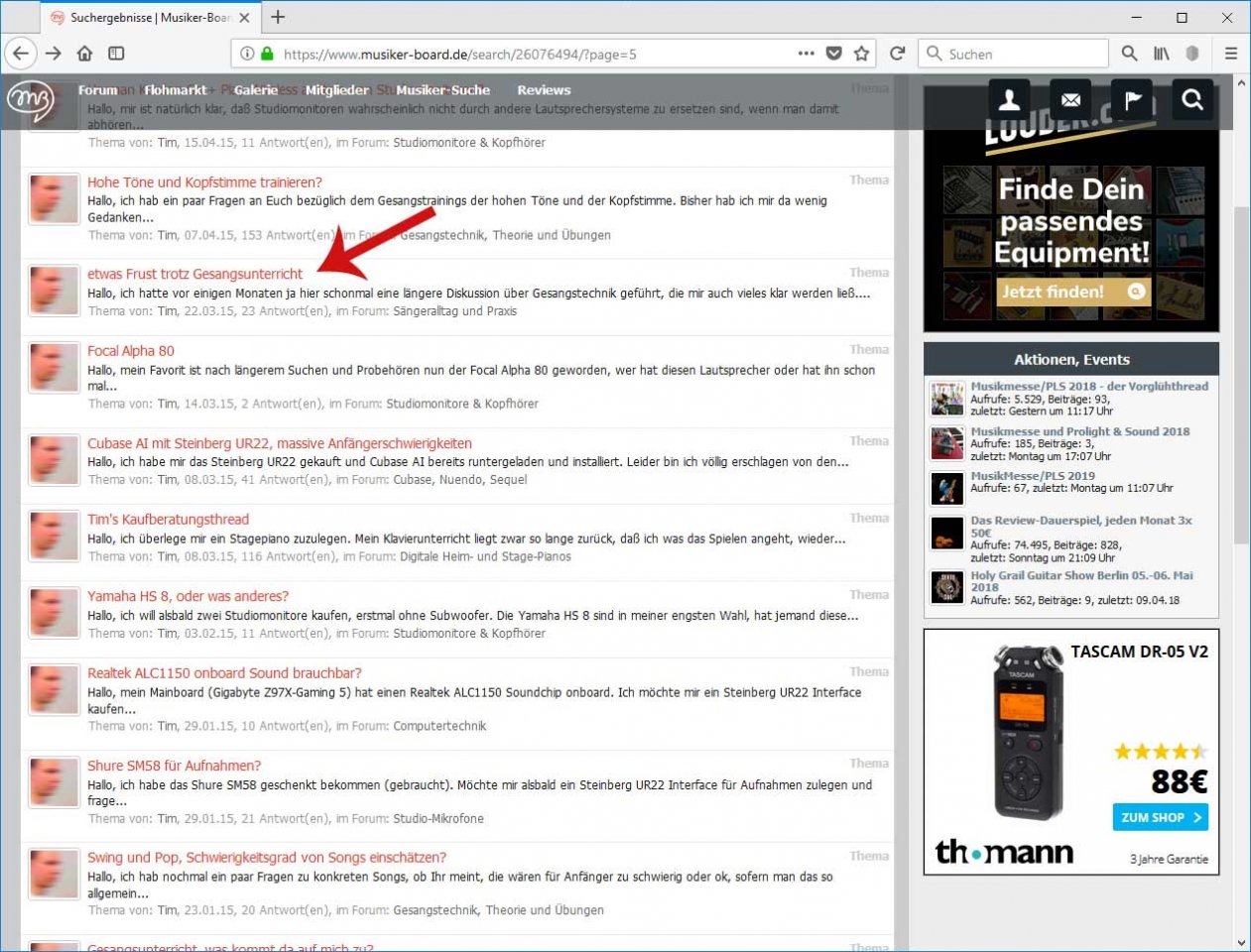Open the user account menu
Image resolution: width=1251 pixels, height=952 pixels.
pyautogui.click(x=1010, y=99)
